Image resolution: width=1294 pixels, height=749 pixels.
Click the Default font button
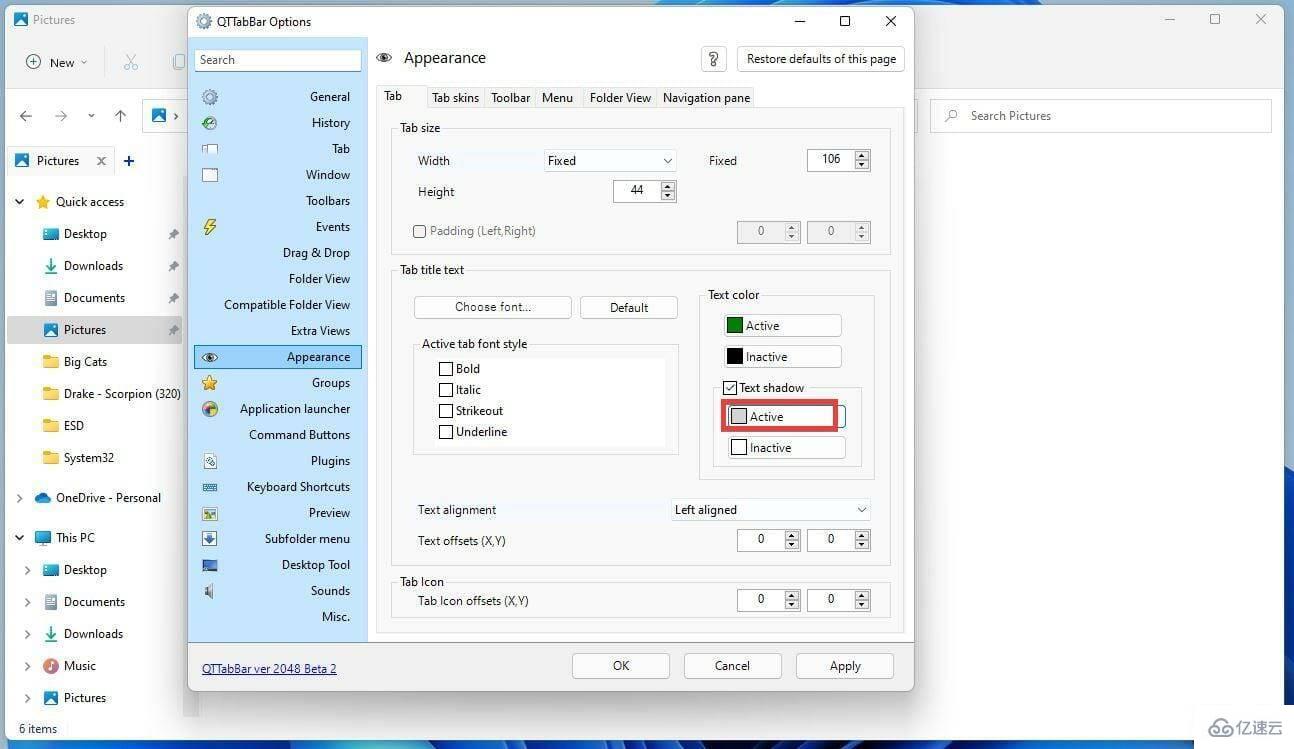pos(629,307)
